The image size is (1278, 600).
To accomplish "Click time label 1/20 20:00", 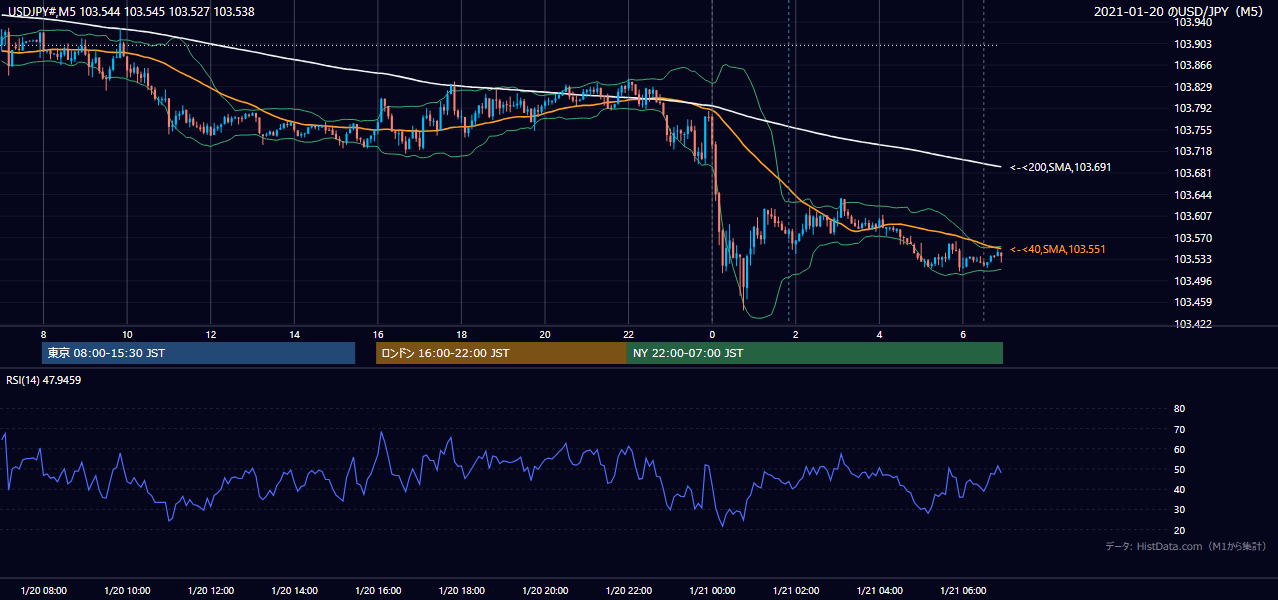I will (545, 591).
